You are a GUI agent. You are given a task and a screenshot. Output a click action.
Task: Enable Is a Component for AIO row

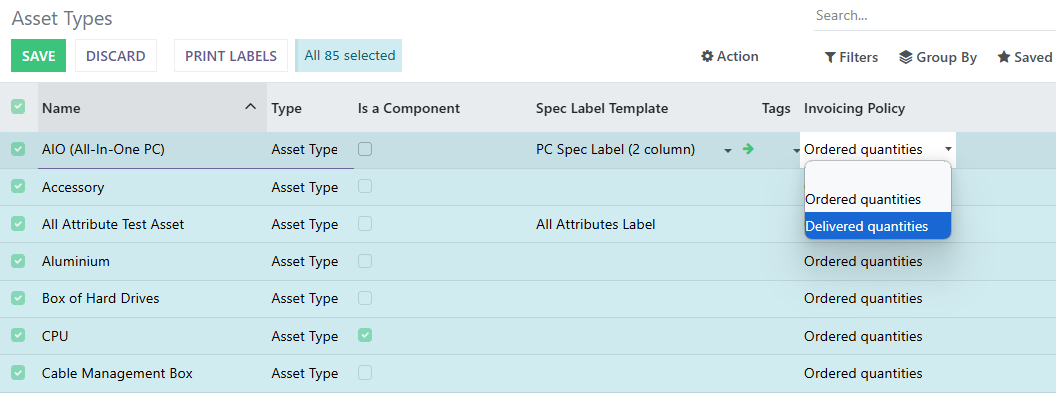tap(365, 149)
